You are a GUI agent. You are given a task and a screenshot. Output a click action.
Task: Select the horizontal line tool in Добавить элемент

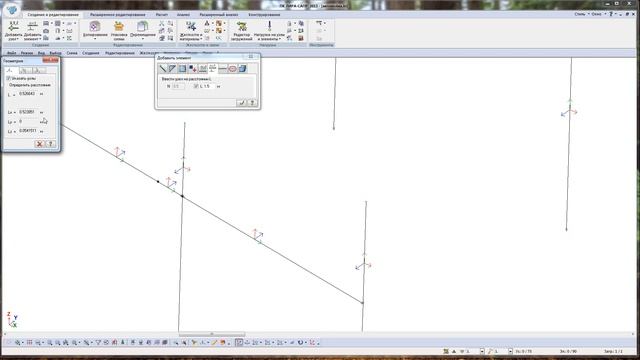[x=222, y=69]
